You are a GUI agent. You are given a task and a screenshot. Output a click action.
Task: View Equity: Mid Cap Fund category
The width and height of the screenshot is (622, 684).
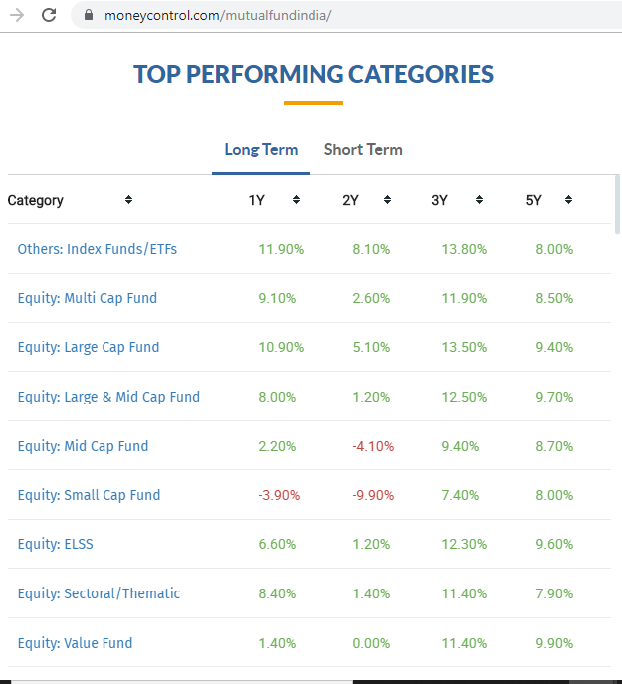[82, 446]
